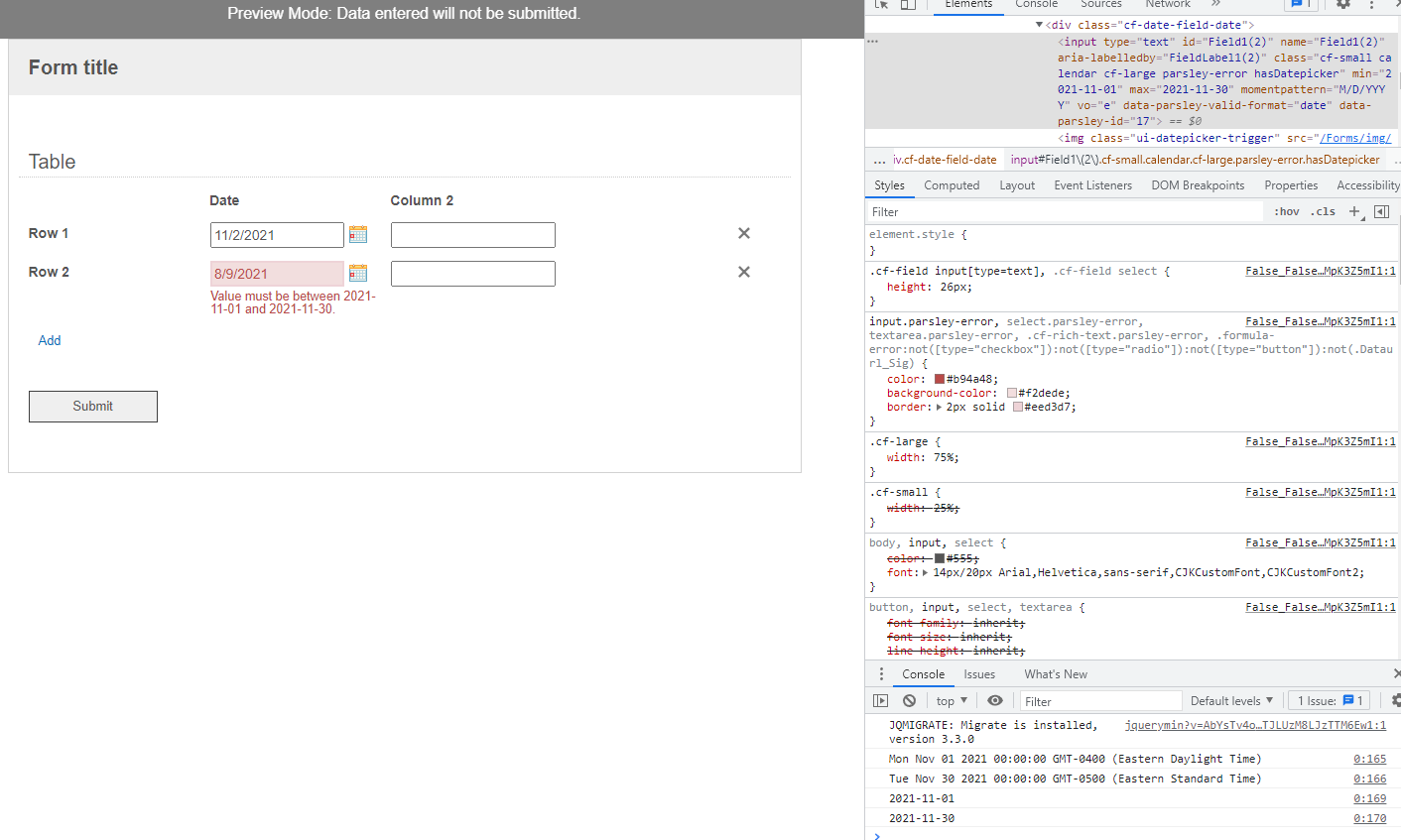Open the jquerymin script source link
This screenshot has width=1401, height=840.
tap(1255, 725)
